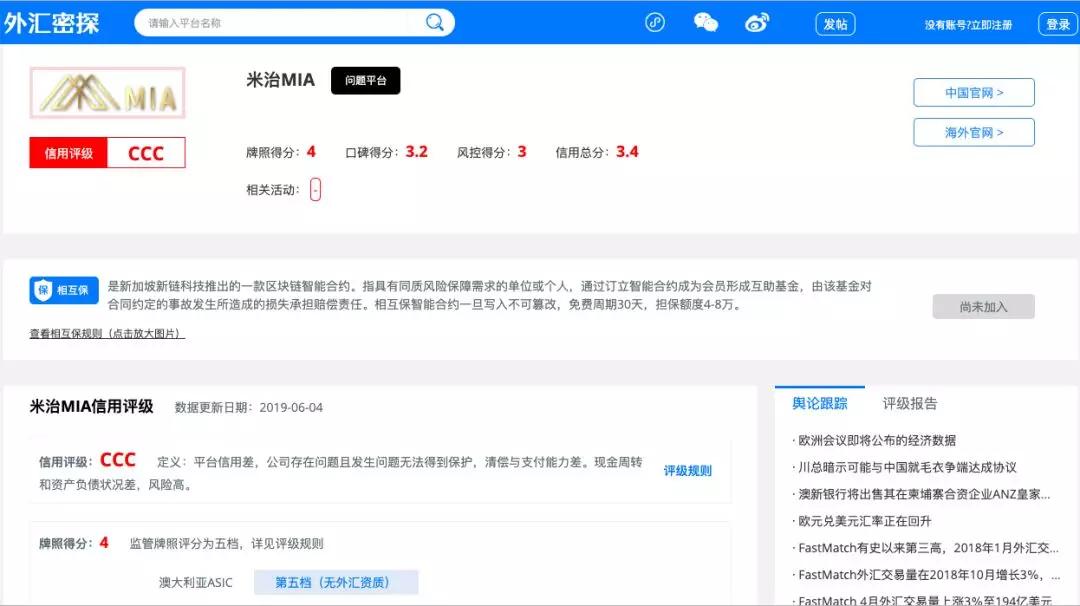Switch to the 评级报告 tab

tap(911, 402)
